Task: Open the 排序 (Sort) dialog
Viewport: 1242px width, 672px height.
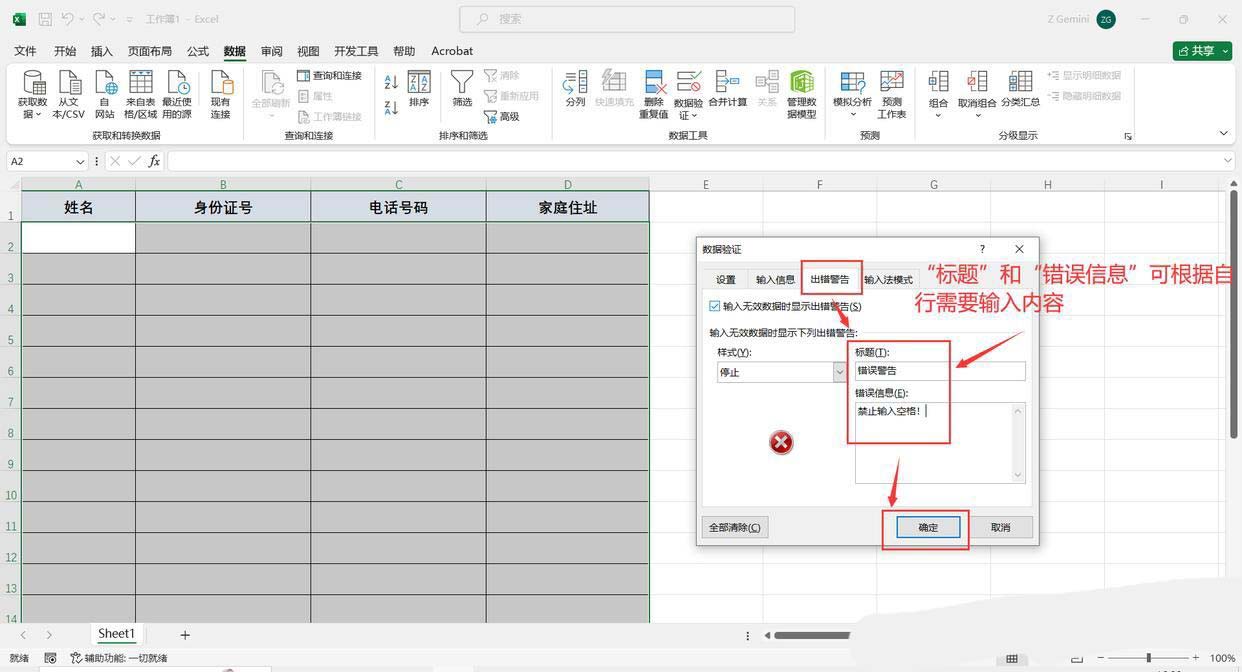Action: [419, 90]
